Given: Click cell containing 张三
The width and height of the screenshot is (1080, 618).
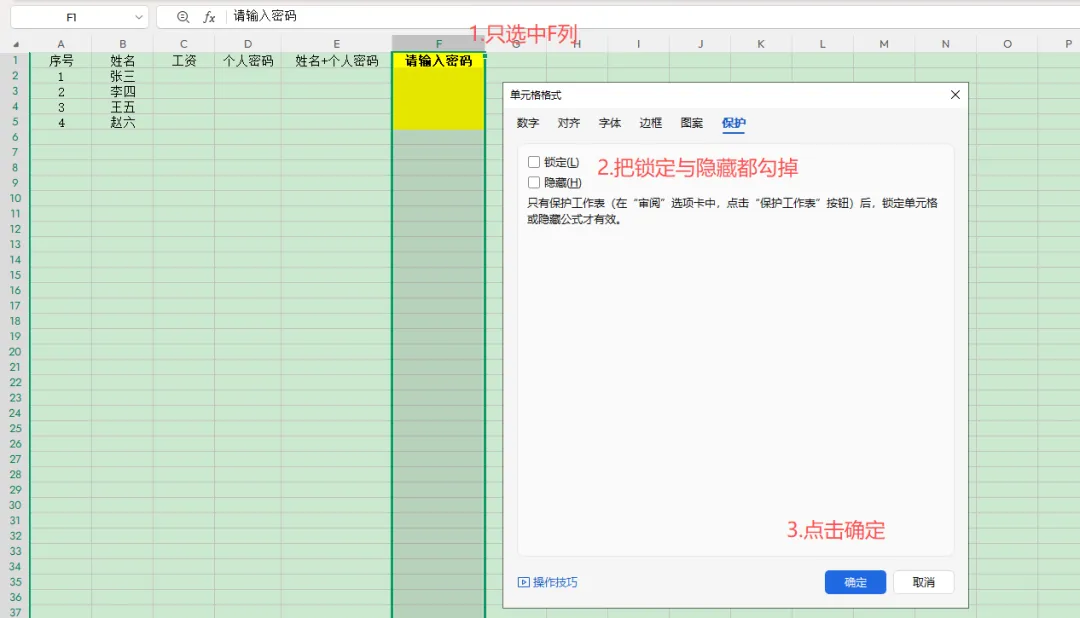Looking at the screenshot, I should point(122,76).
